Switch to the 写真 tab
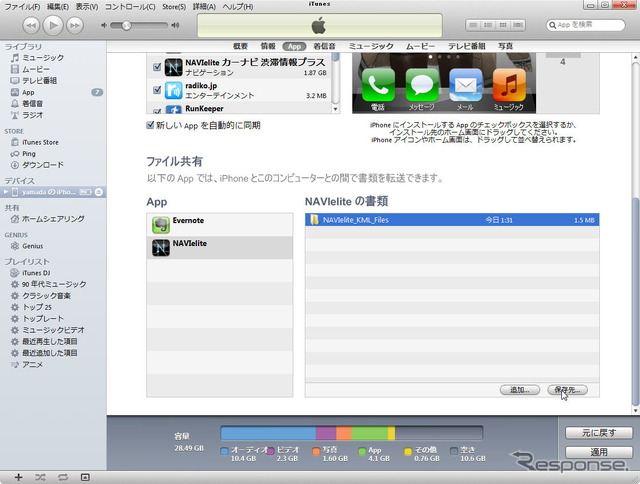The width and height of the screenshot is (640, 484). coord(505,47)
